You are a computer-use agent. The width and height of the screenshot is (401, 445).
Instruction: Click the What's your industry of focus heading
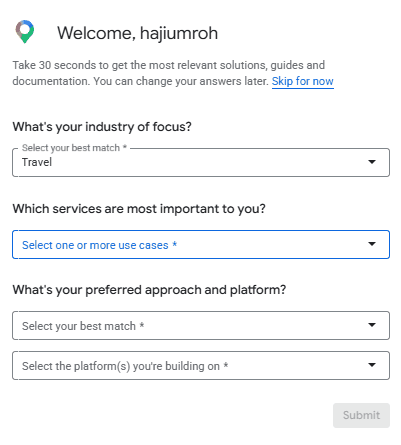(x=102, y=127)
